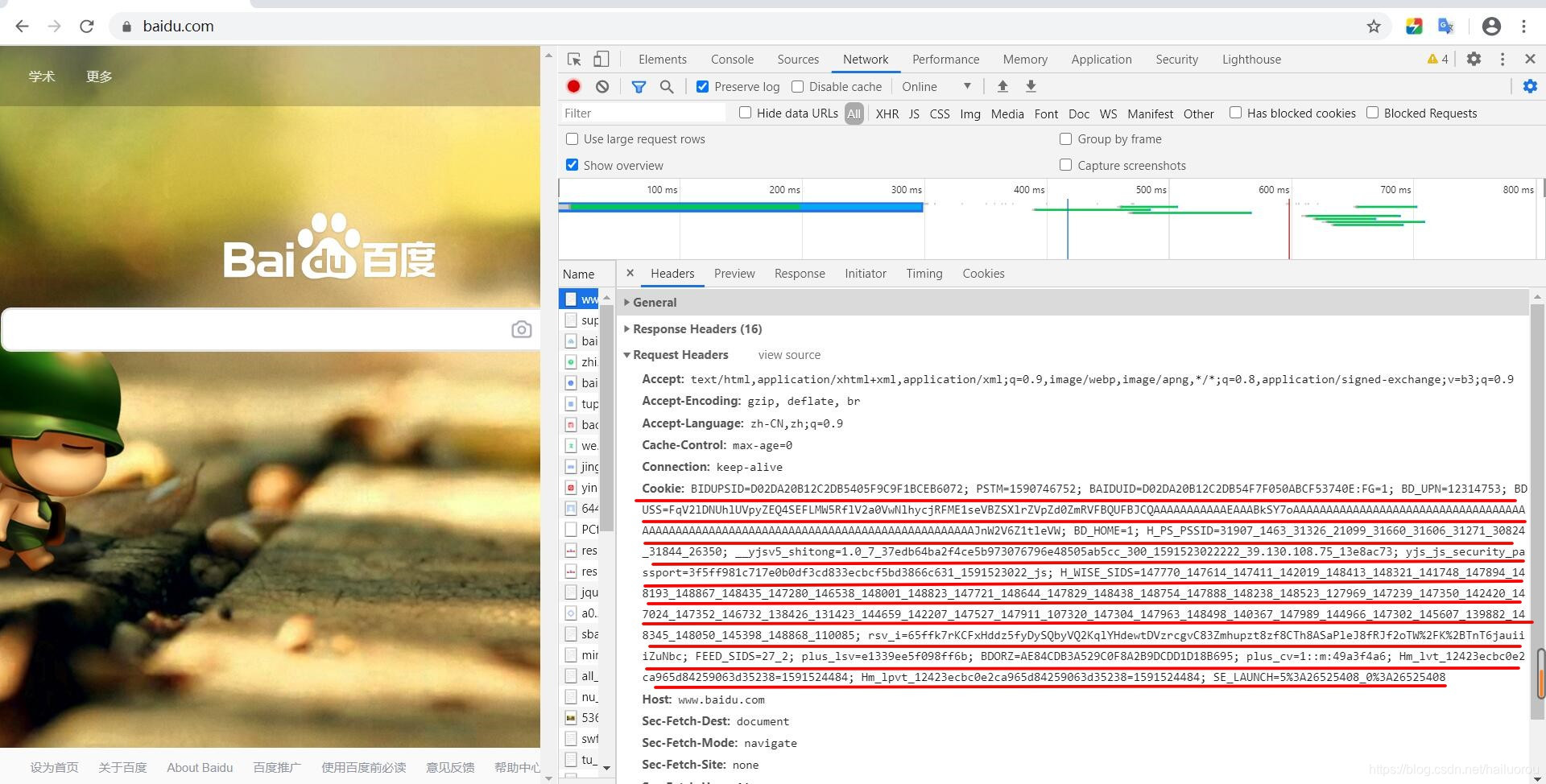
Task: Open the browser profile avatar
Action: tap(1491, 26)
